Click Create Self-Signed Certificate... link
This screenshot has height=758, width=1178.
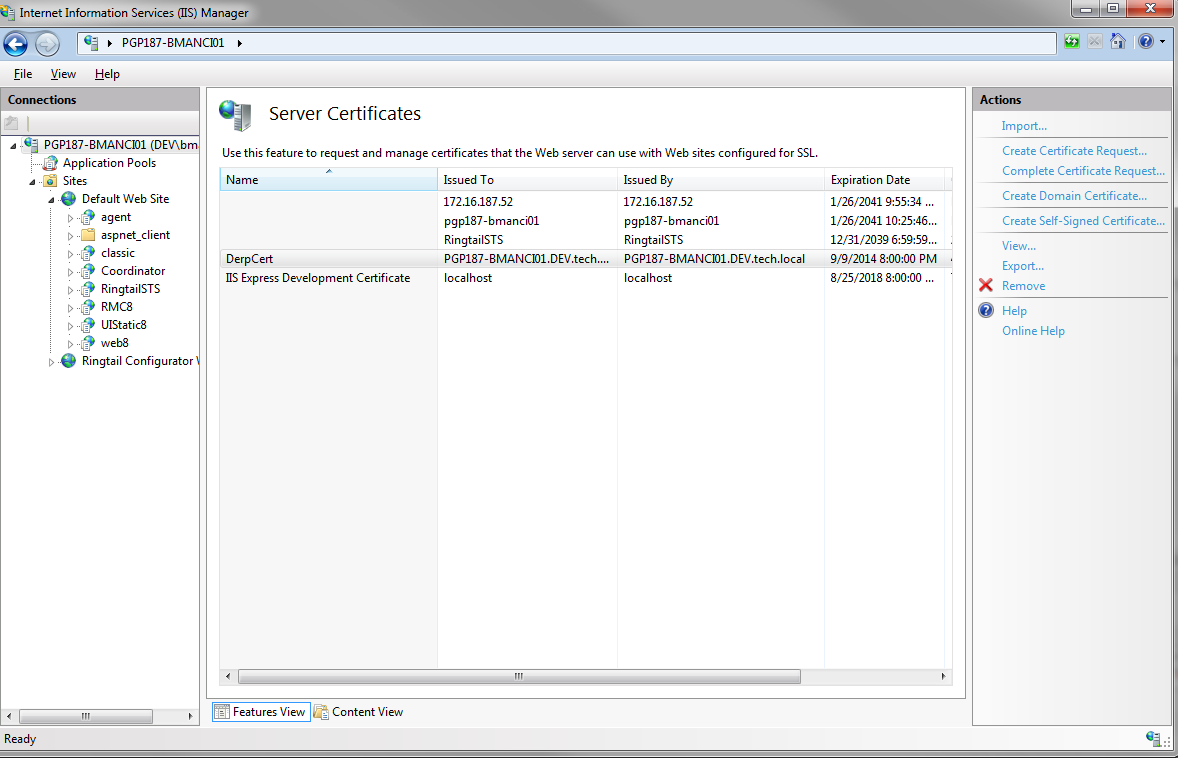pos(1083,221)
